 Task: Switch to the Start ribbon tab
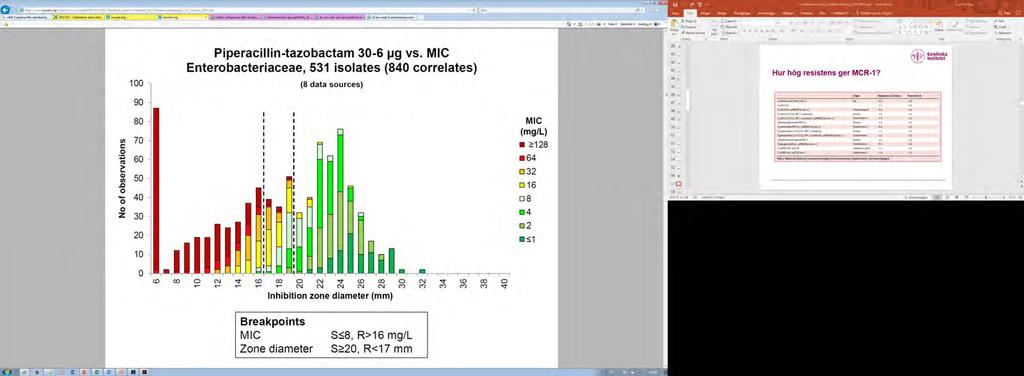click(x=690, y=13)
